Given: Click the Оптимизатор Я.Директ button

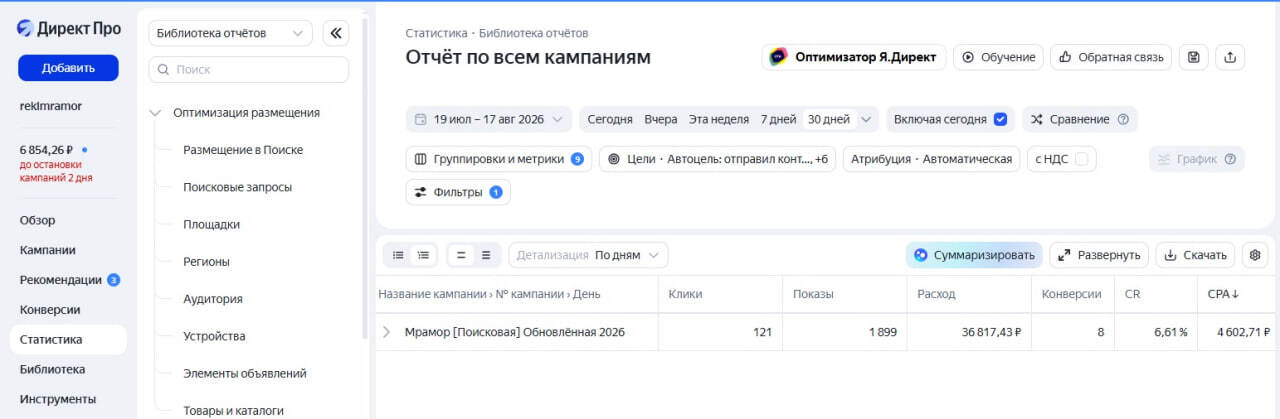Looking at the screenshot, I should coord(853,57).
